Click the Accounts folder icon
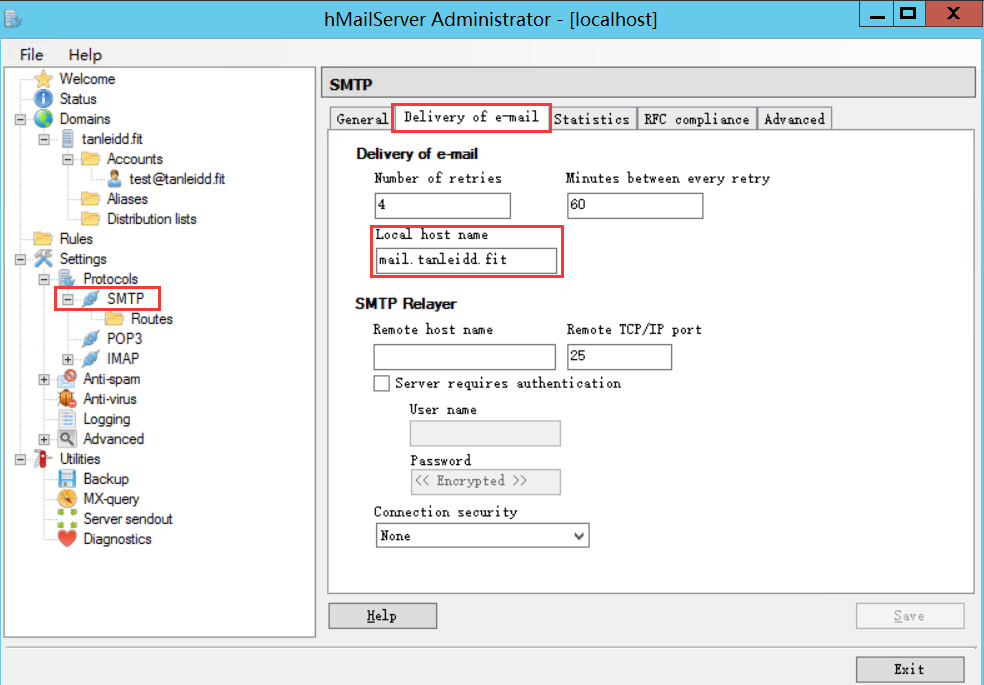 click(90, 159)
